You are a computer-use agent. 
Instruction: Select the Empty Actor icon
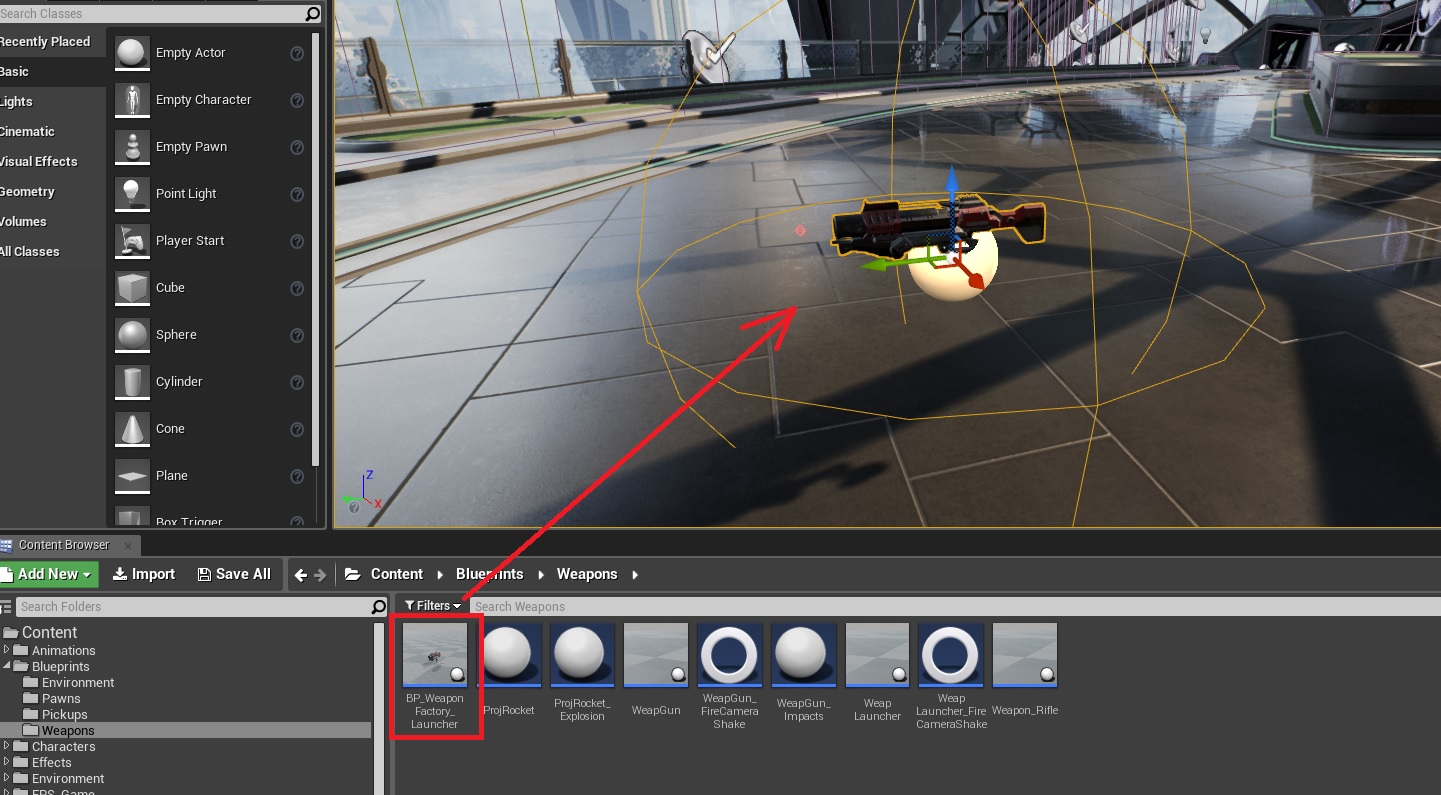[132, 53]
